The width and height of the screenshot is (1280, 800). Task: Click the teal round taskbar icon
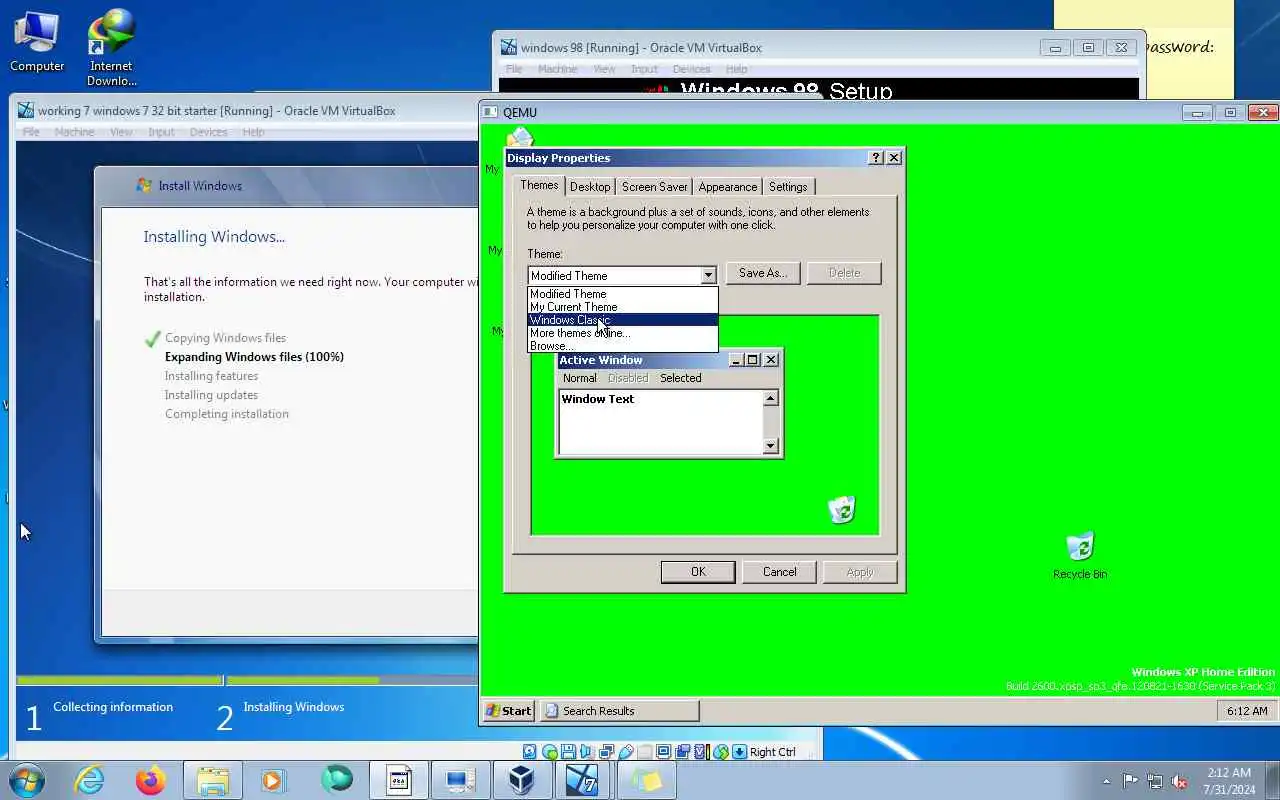[336, 780]
